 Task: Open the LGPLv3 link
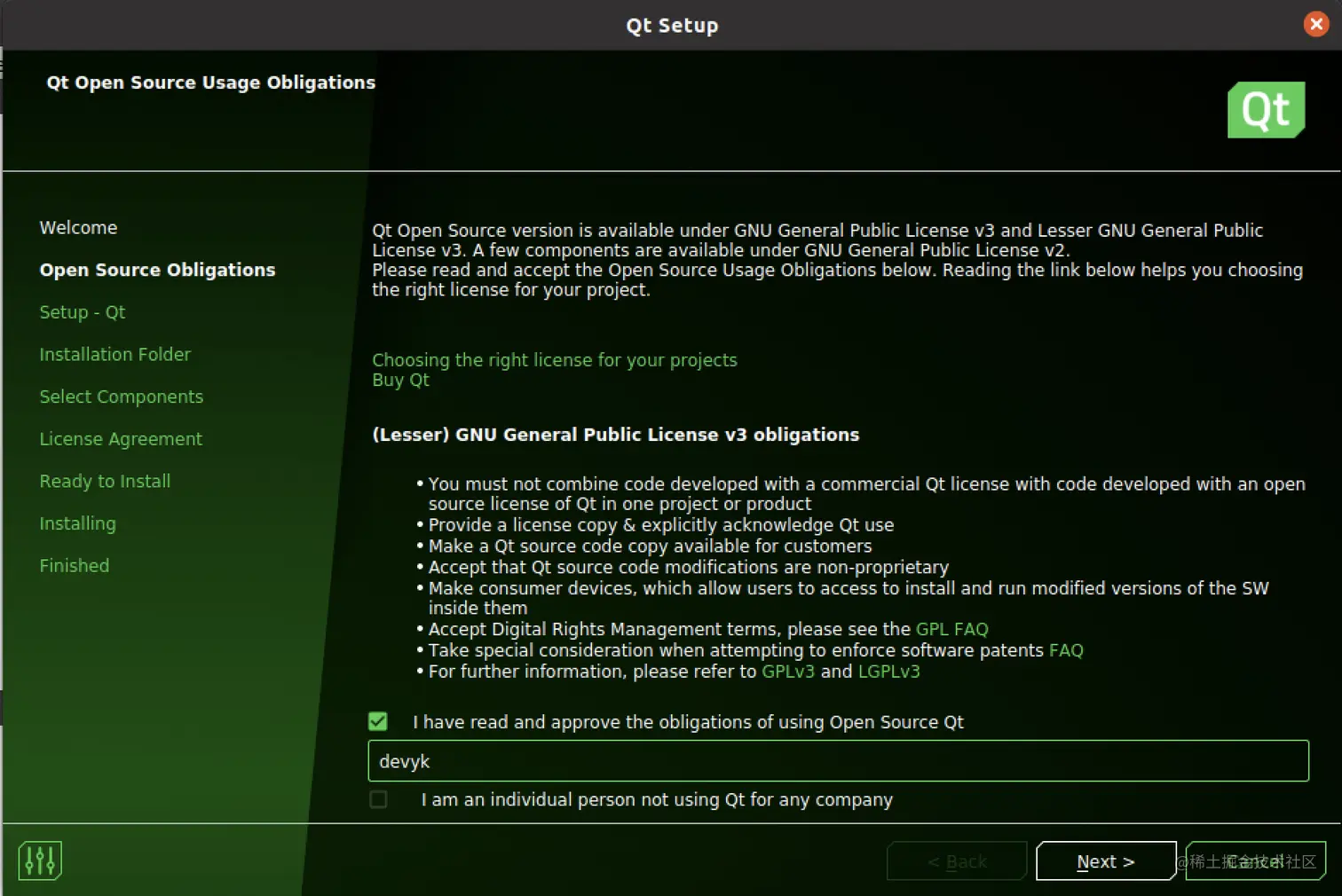888,672
